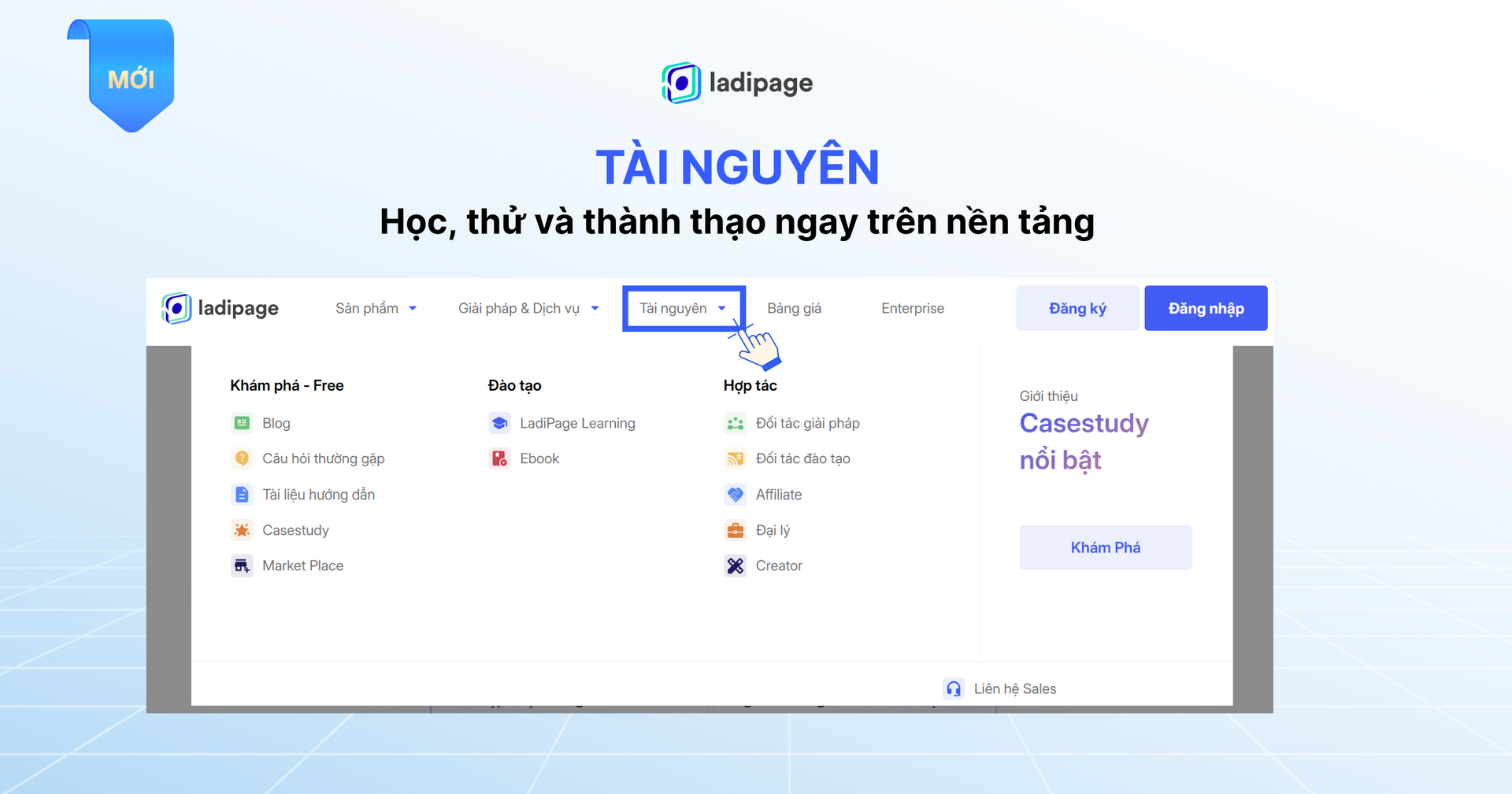This screenshot has height=794, width=1512.
Task: Open the Ebook link
Action: click(539, 458)
